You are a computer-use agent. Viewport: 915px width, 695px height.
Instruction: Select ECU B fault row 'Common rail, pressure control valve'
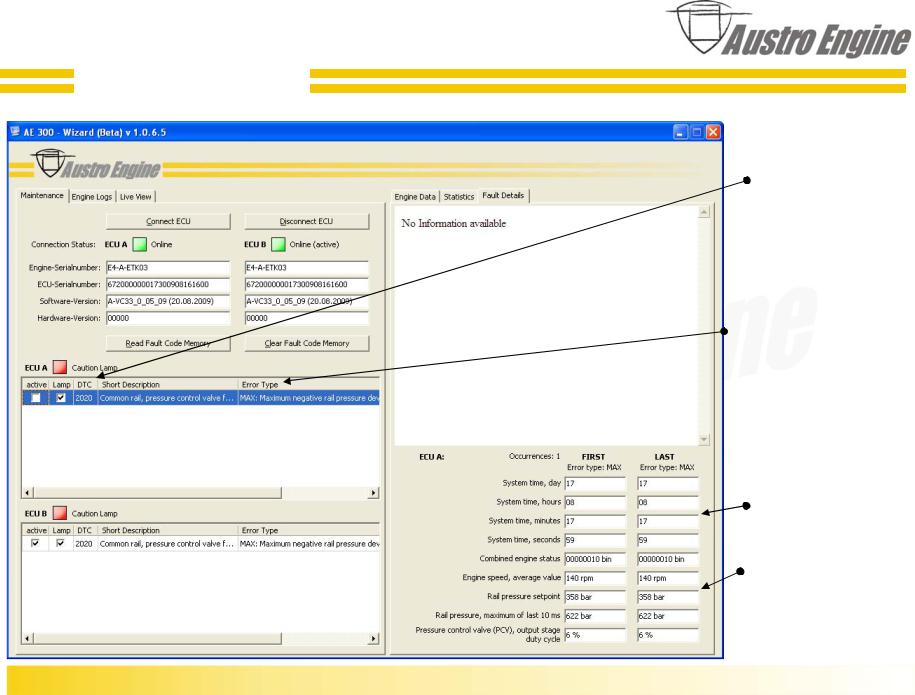(201, 543)
